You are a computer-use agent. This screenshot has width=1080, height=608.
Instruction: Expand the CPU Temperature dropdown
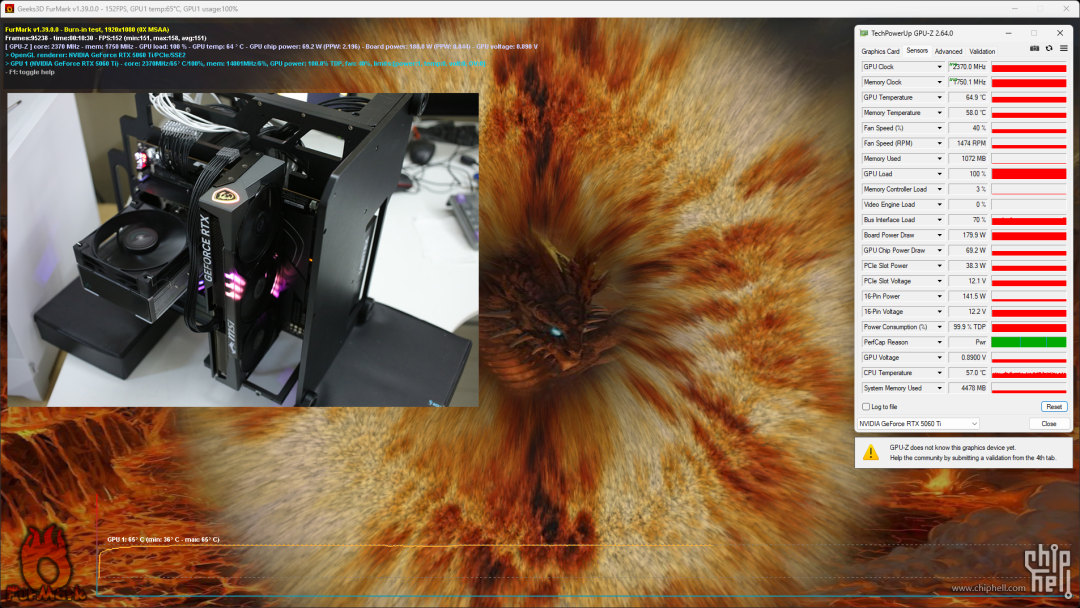[x=939, y=373]
